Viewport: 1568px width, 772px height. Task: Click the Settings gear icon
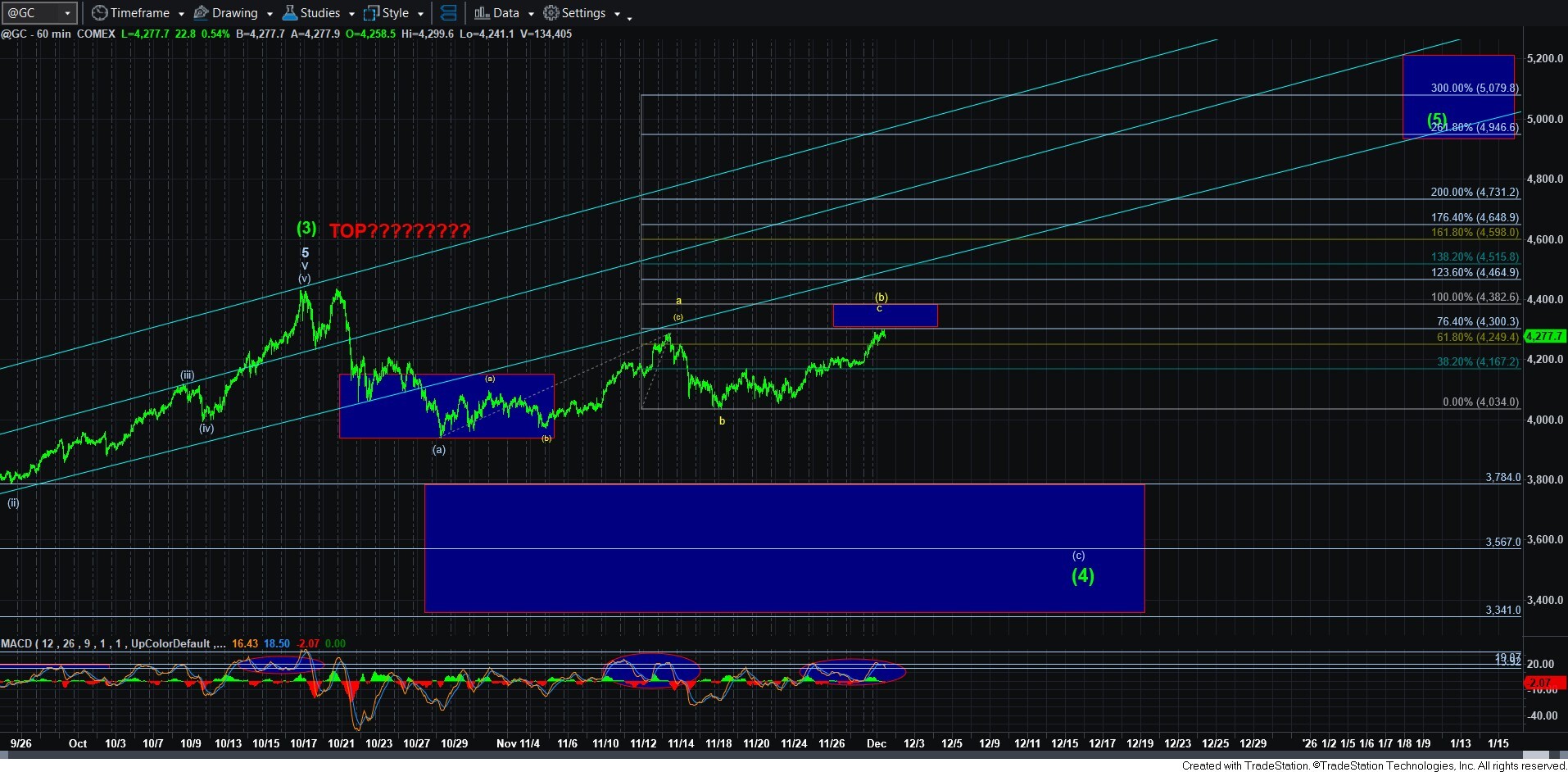click(551, 13)
